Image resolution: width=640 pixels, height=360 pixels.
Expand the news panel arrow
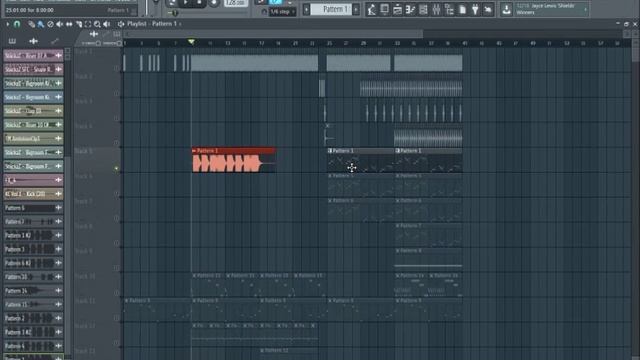[x=586, y=9]
